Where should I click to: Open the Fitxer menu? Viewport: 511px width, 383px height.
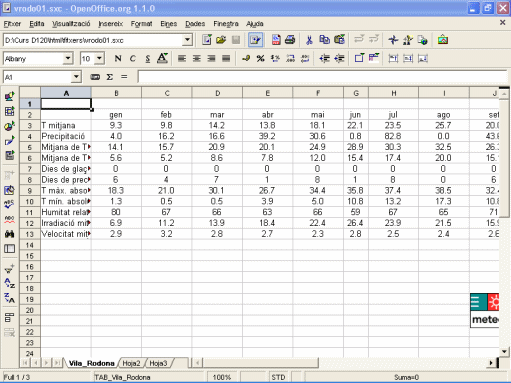(x=12, y=24)
